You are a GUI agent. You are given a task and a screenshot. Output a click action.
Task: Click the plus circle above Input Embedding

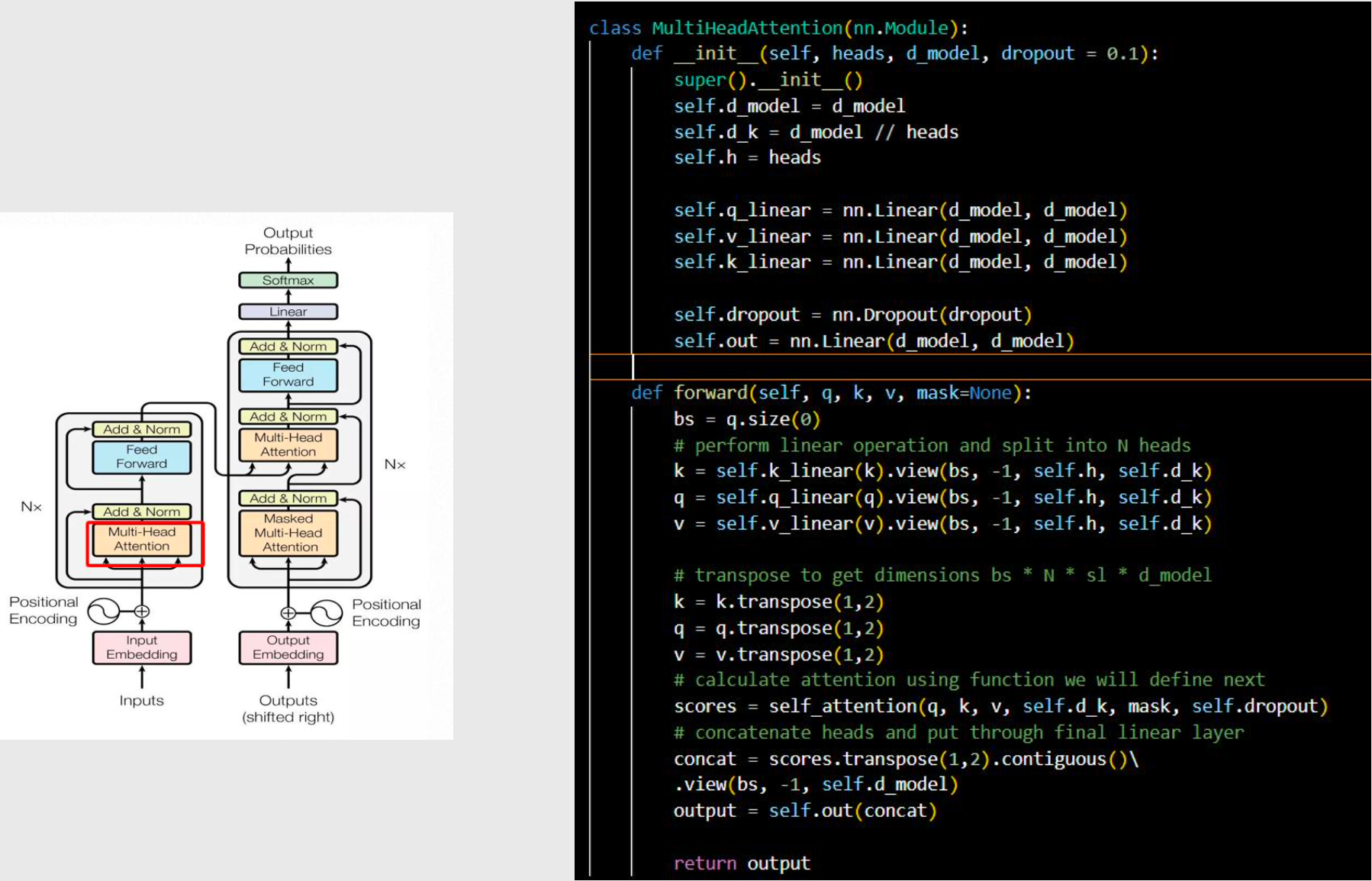(x=142, y=612)
